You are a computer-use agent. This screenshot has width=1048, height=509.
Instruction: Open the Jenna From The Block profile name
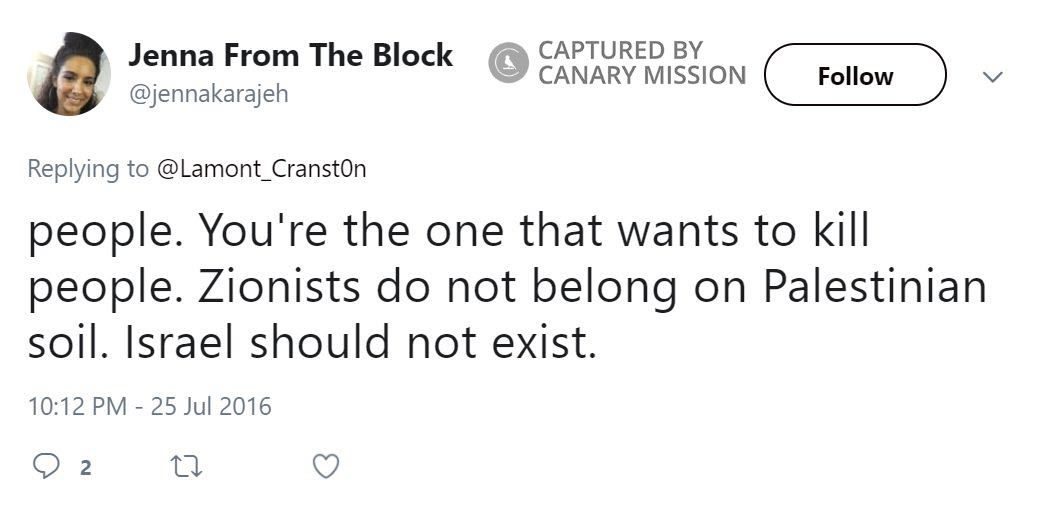(290, 56)
